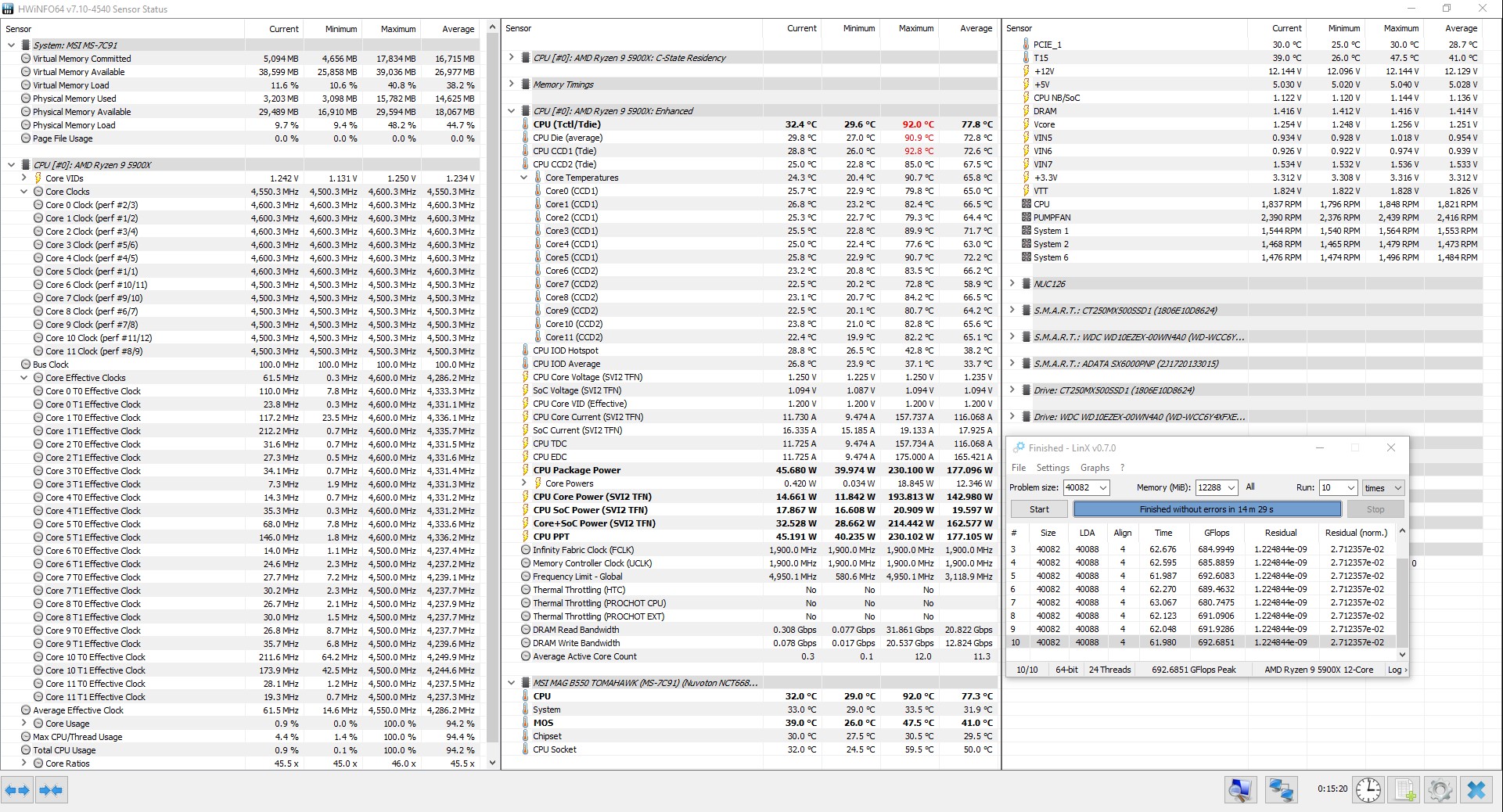This screenshot has width=1503, height=812.
Task: Click the blue X sensor close icon
Action: 1476,790
